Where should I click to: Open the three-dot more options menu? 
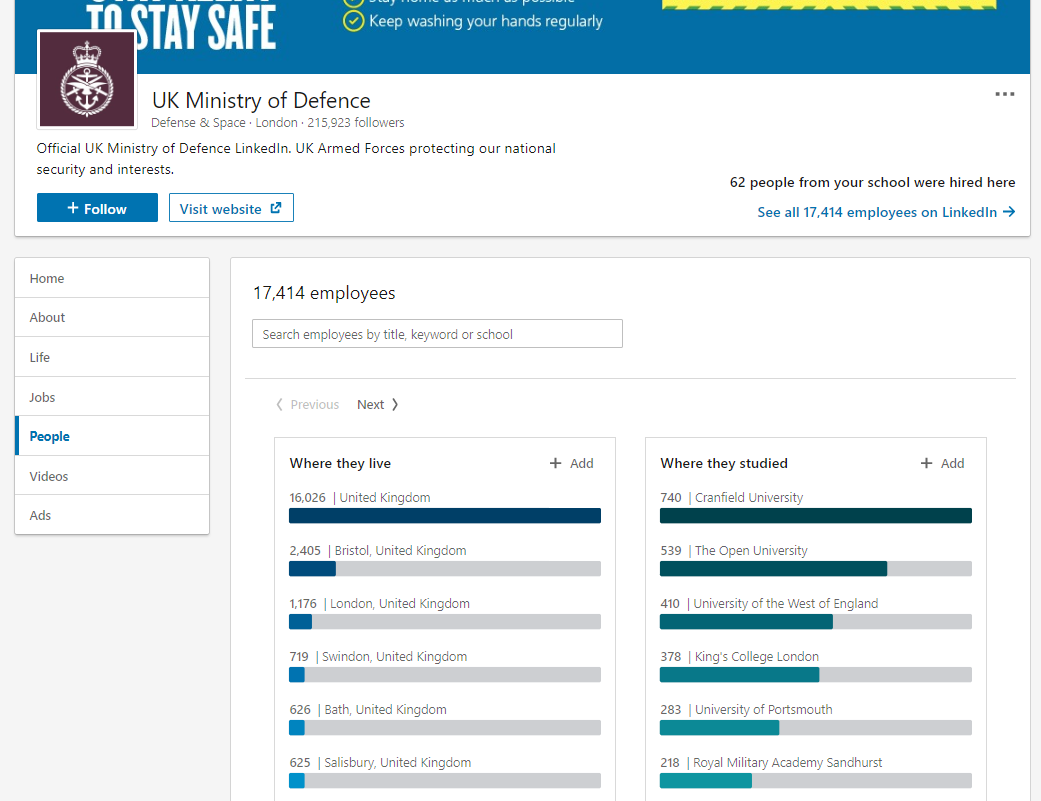point(1004,94)
